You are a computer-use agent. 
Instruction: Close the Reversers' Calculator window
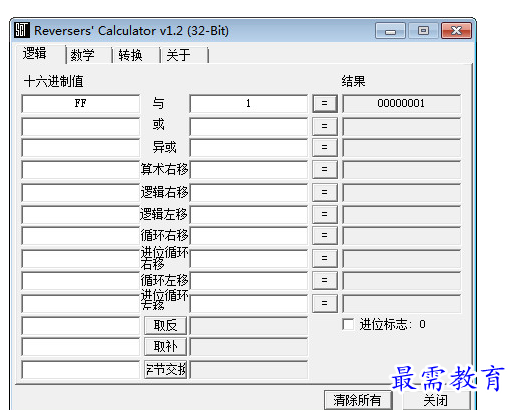point(456,31)
